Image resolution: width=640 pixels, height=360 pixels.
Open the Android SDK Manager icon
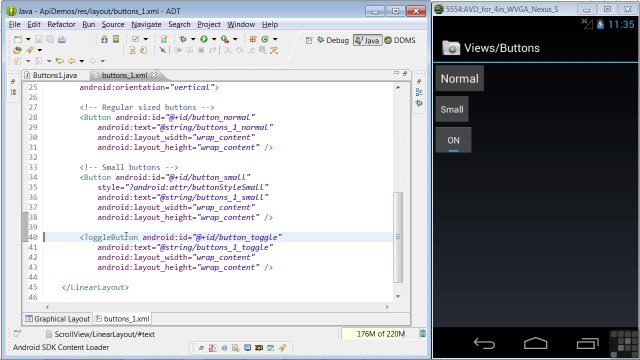[x=104, y=39]
